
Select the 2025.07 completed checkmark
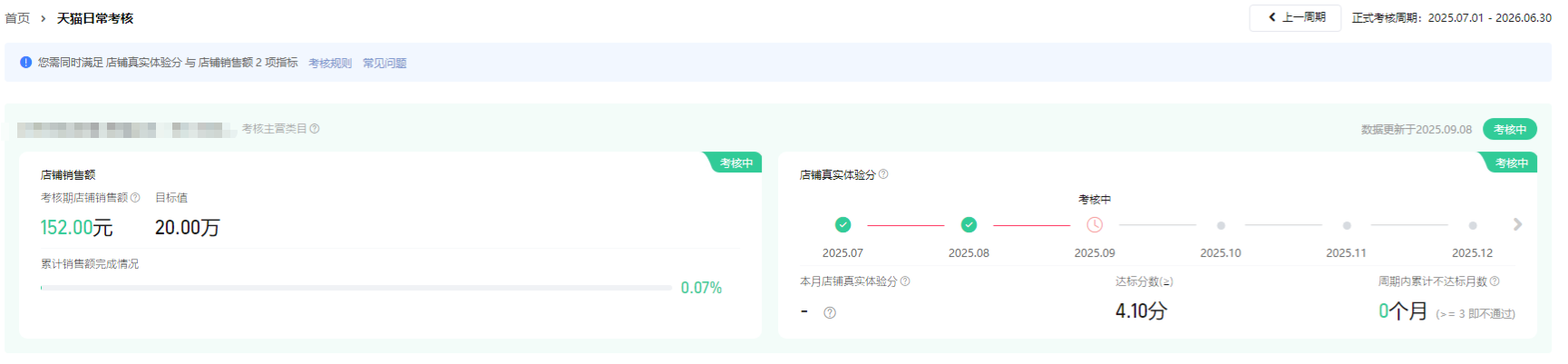pyautogui.click(x=842, y=225)
